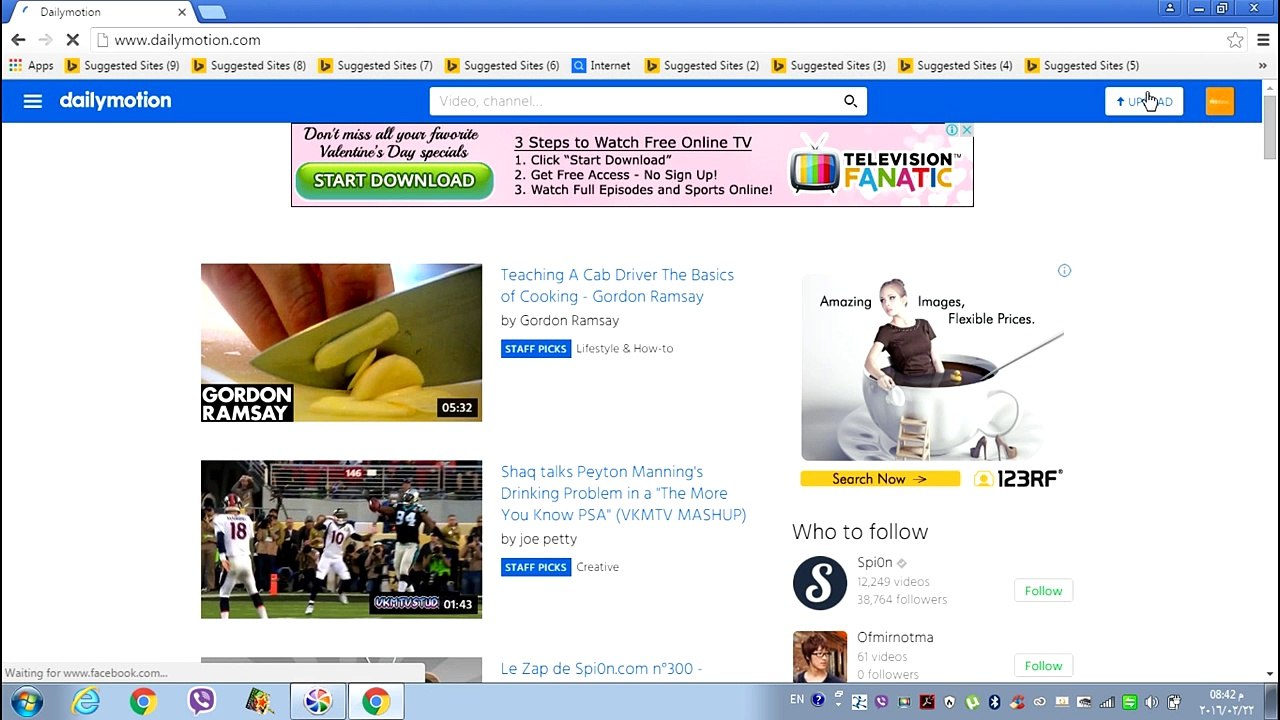The image size is (1280, 720).
Task: Click the network signal tray icon
Action: (x=1107, y=702)
